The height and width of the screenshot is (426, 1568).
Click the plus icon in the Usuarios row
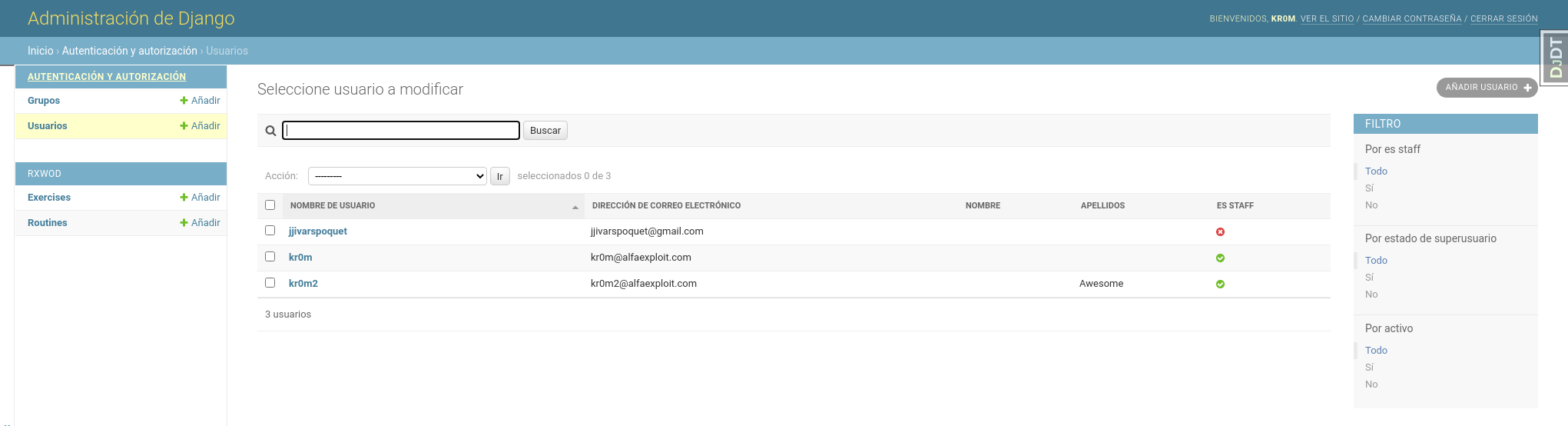click(x=184, y=126)
